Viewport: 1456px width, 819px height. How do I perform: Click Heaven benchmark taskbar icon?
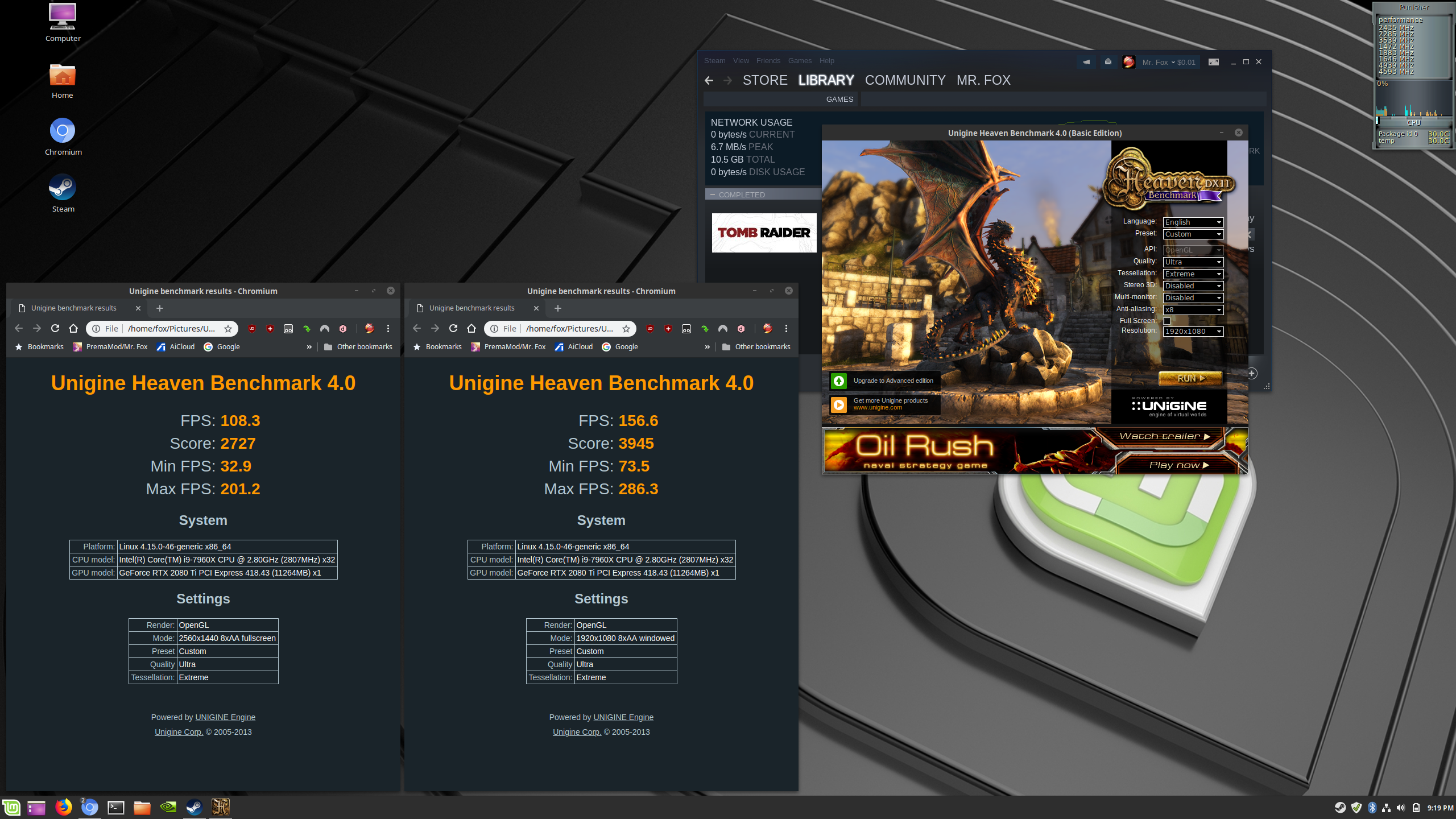pyautogui.click(x=221, y=807)
